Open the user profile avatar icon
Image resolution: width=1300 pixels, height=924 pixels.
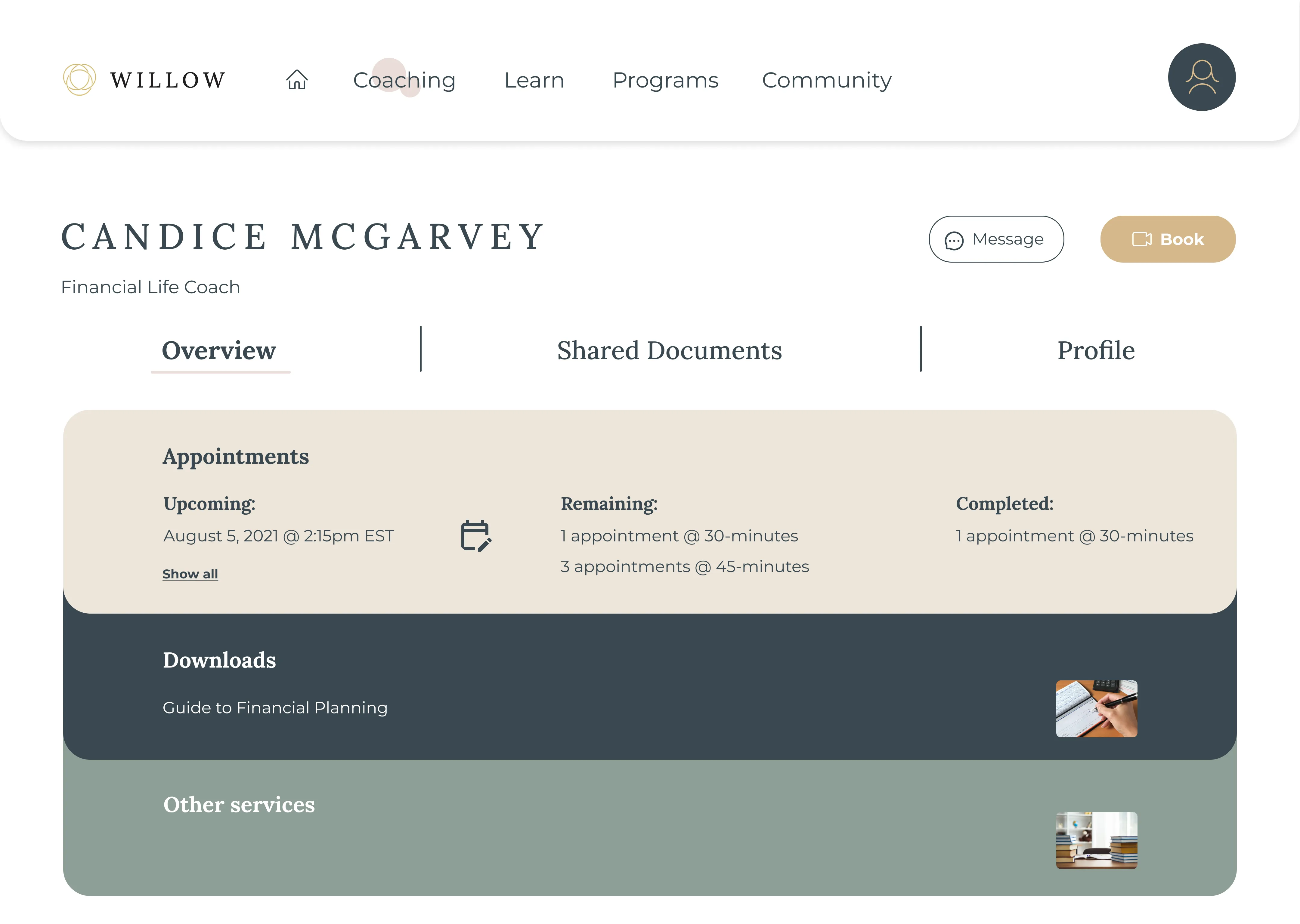tap(1201, 77)
